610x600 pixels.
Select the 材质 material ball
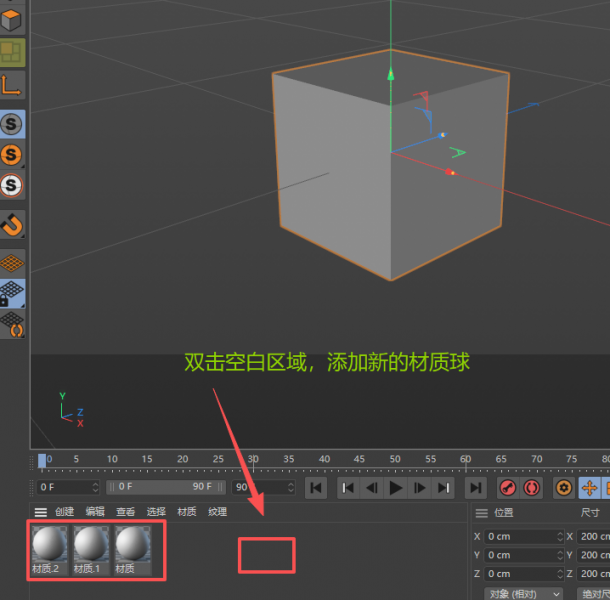133,550
